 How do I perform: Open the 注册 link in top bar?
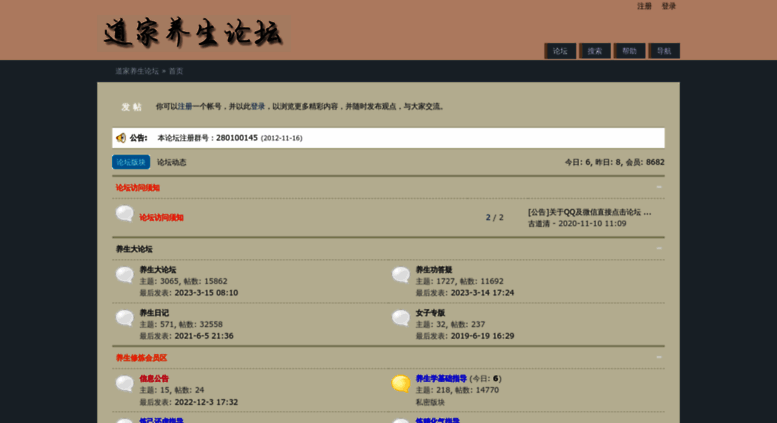pyautogui.click(x=644, y=6)
